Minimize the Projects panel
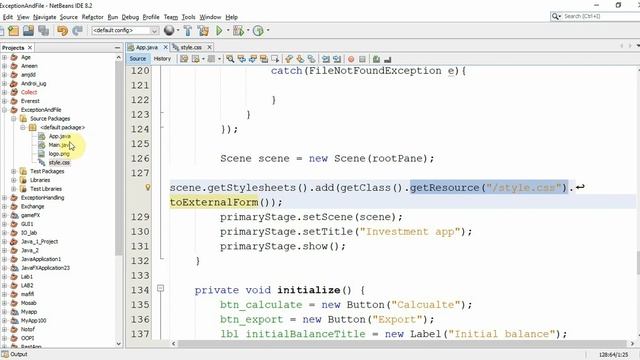 point(118,48)
